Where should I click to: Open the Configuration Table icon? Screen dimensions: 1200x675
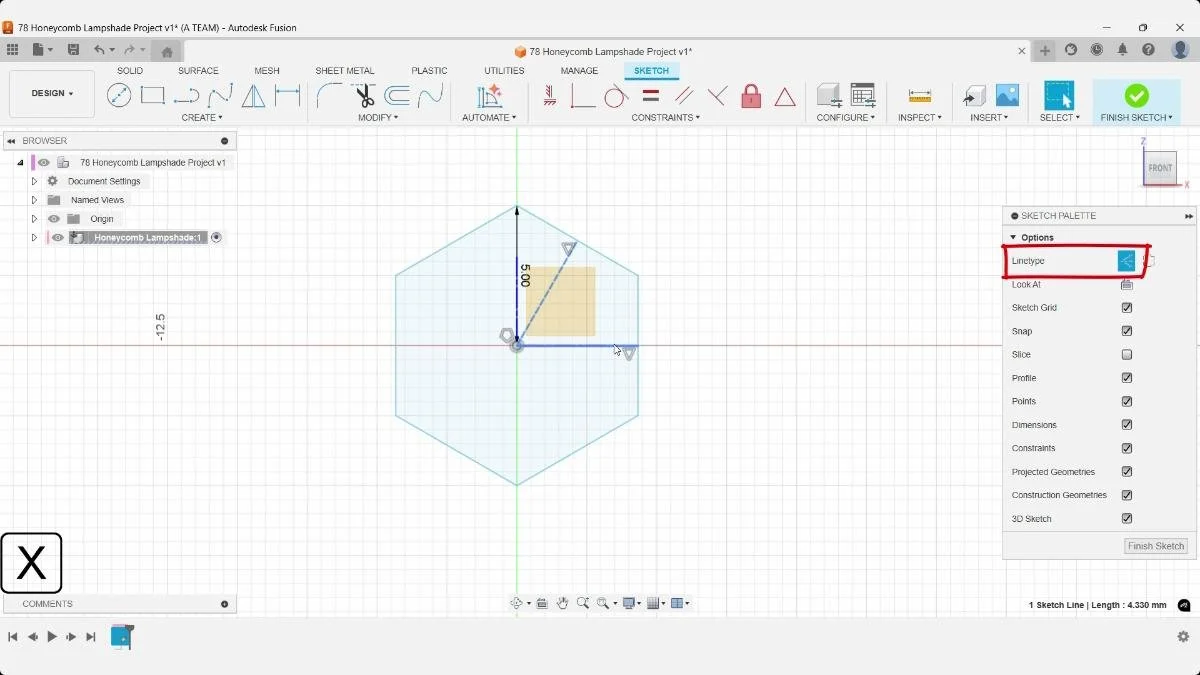pyautogui.click(x=863, y=96)
